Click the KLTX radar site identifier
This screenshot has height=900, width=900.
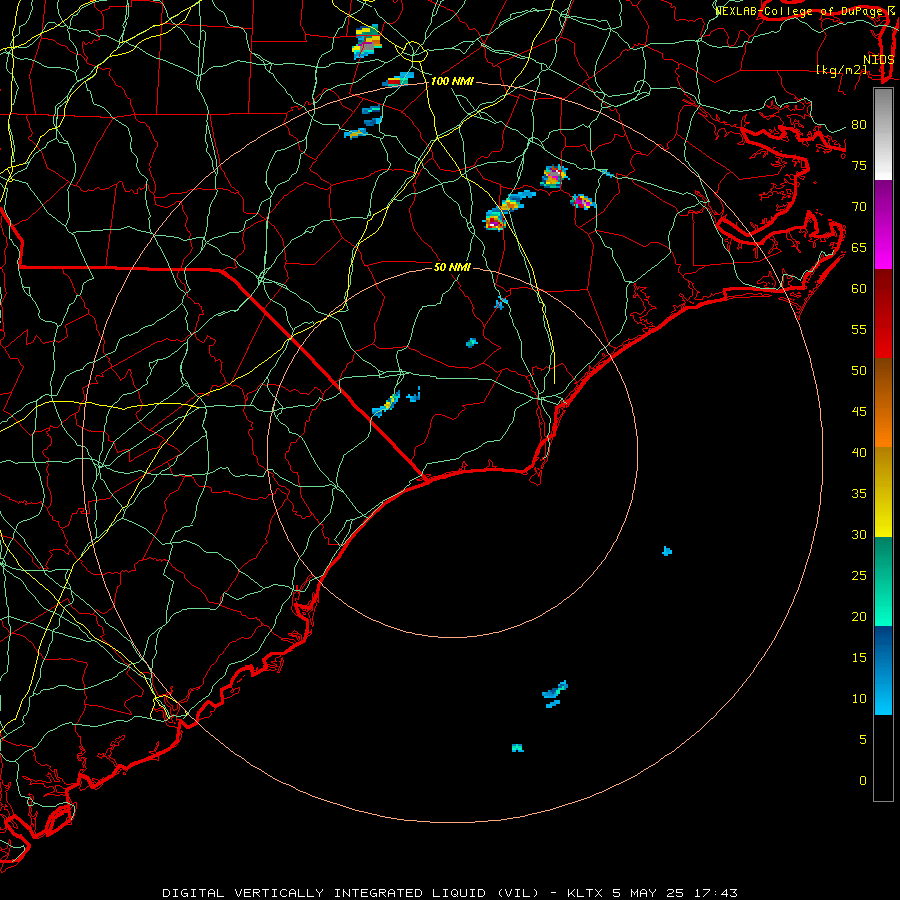tap(585, 893)
